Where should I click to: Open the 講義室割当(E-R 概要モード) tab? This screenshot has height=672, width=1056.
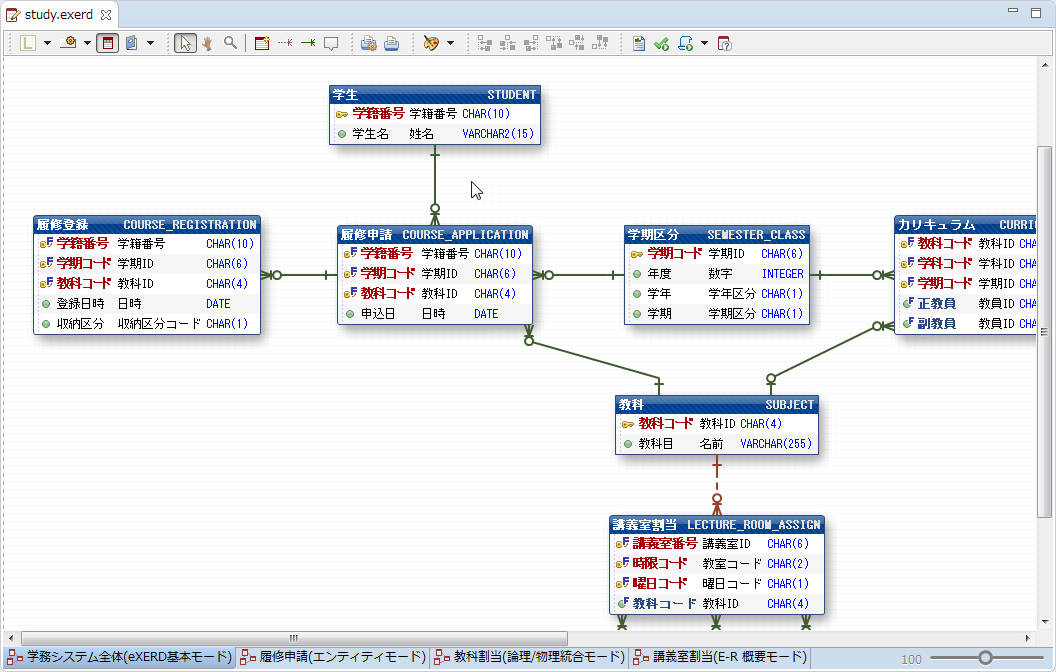(720, 657)
